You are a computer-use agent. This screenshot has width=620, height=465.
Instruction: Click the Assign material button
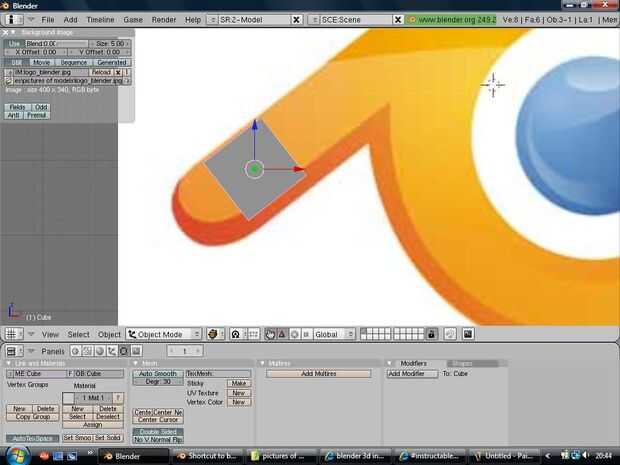pos(93,425)
